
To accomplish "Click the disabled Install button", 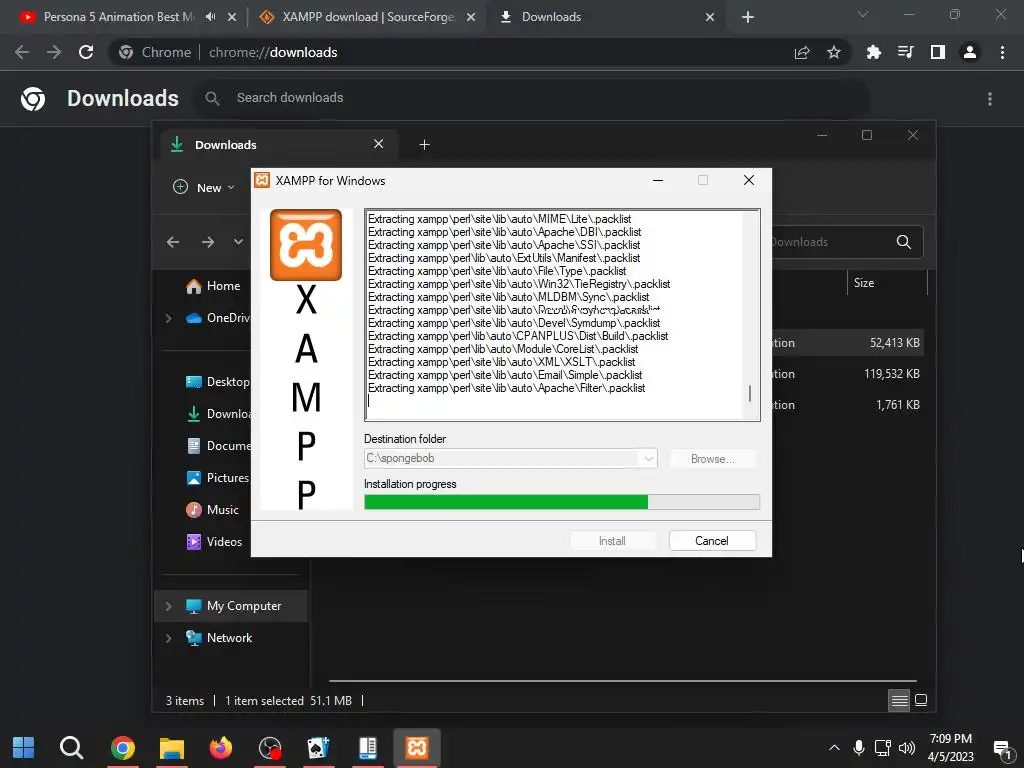I will 612,541.
